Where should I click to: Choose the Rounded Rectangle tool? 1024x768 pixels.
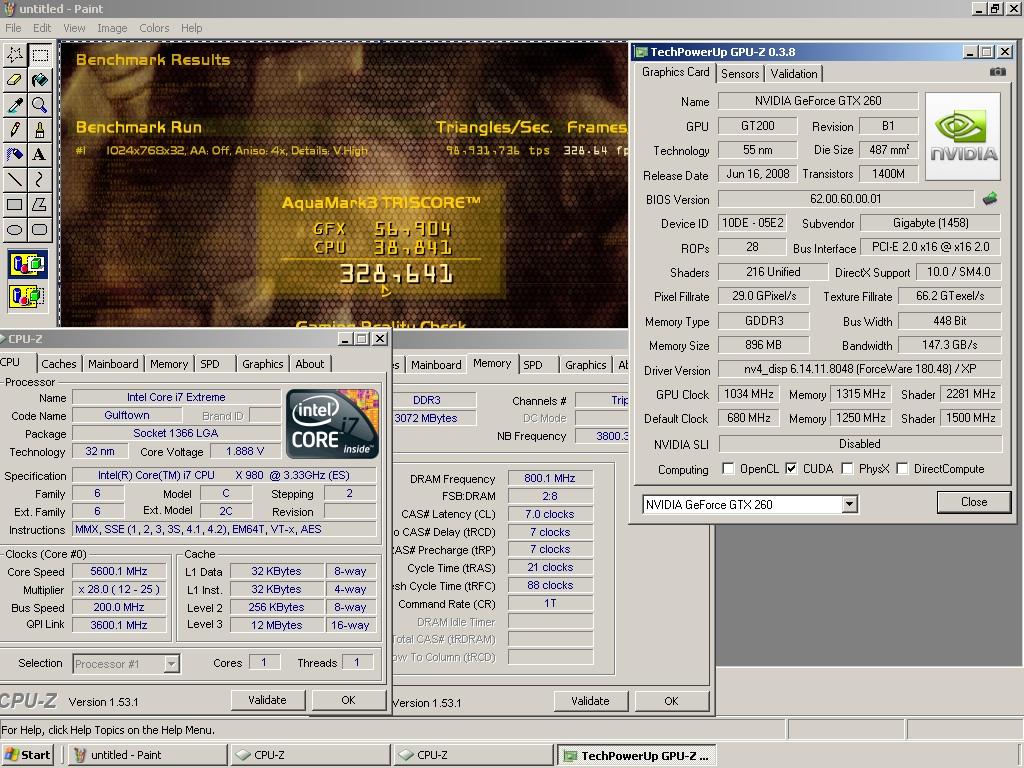40,229
